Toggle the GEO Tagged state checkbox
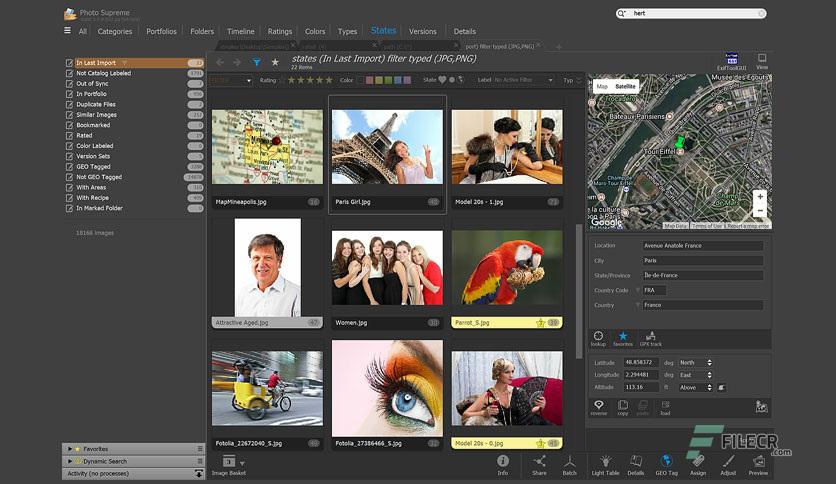The height and width of the screenshot is (484, 836). pos(69,167)
